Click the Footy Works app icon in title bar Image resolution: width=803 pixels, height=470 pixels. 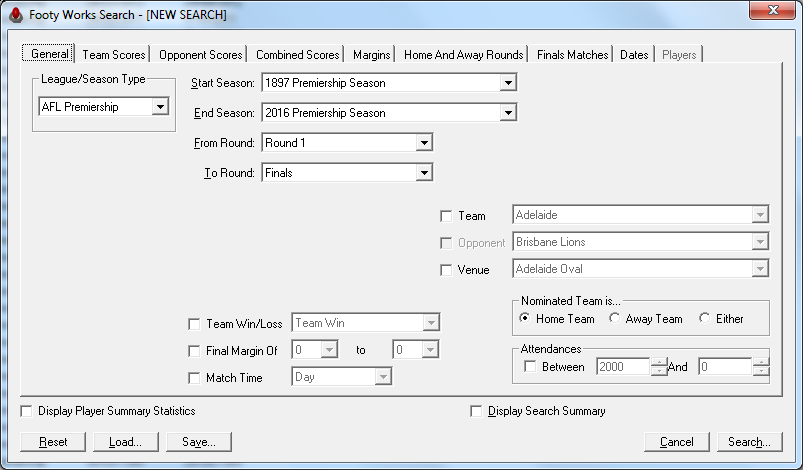point(15,15)
